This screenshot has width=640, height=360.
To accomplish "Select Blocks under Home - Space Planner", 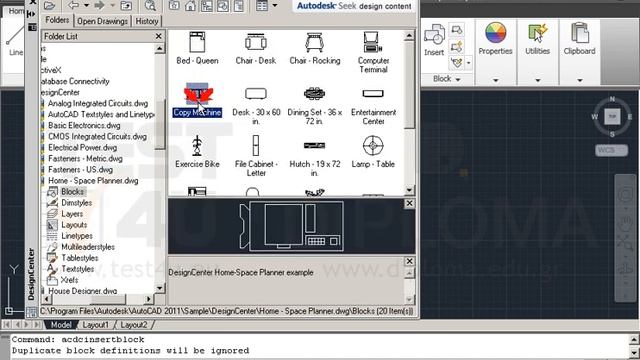I will point(72,191).
